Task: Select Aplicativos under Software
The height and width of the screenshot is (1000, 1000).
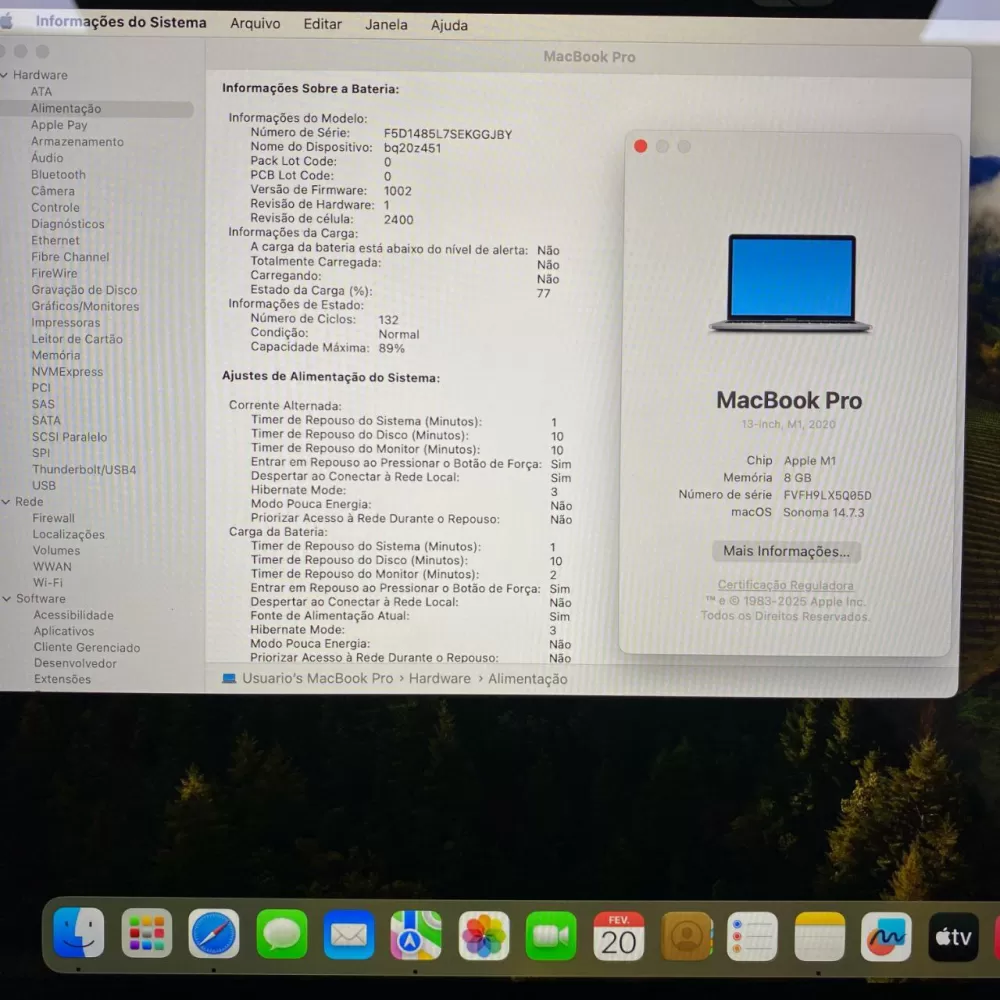Action: [x=64, y=631]
